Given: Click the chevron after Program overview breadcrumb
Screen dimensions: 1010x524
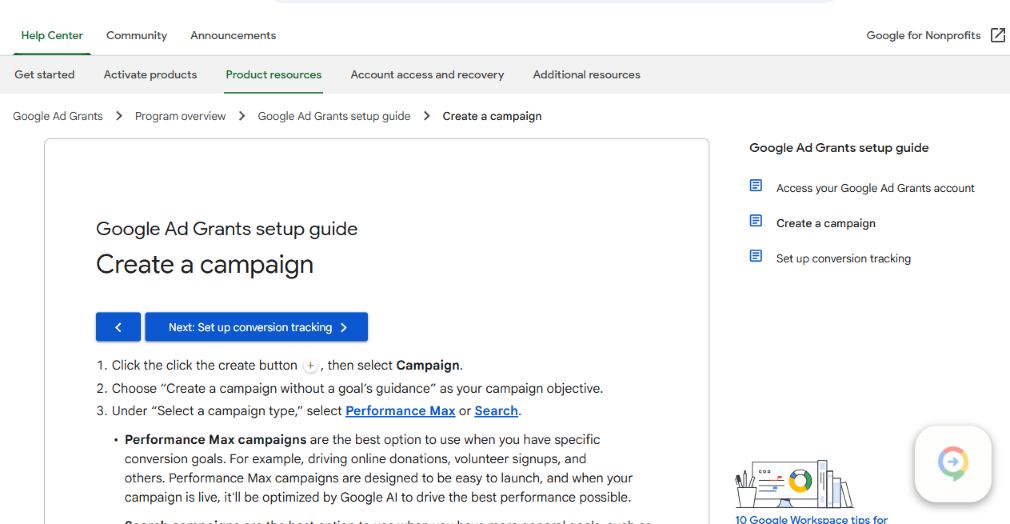Looking at the screenshot, I should click(x=242, y=116).
